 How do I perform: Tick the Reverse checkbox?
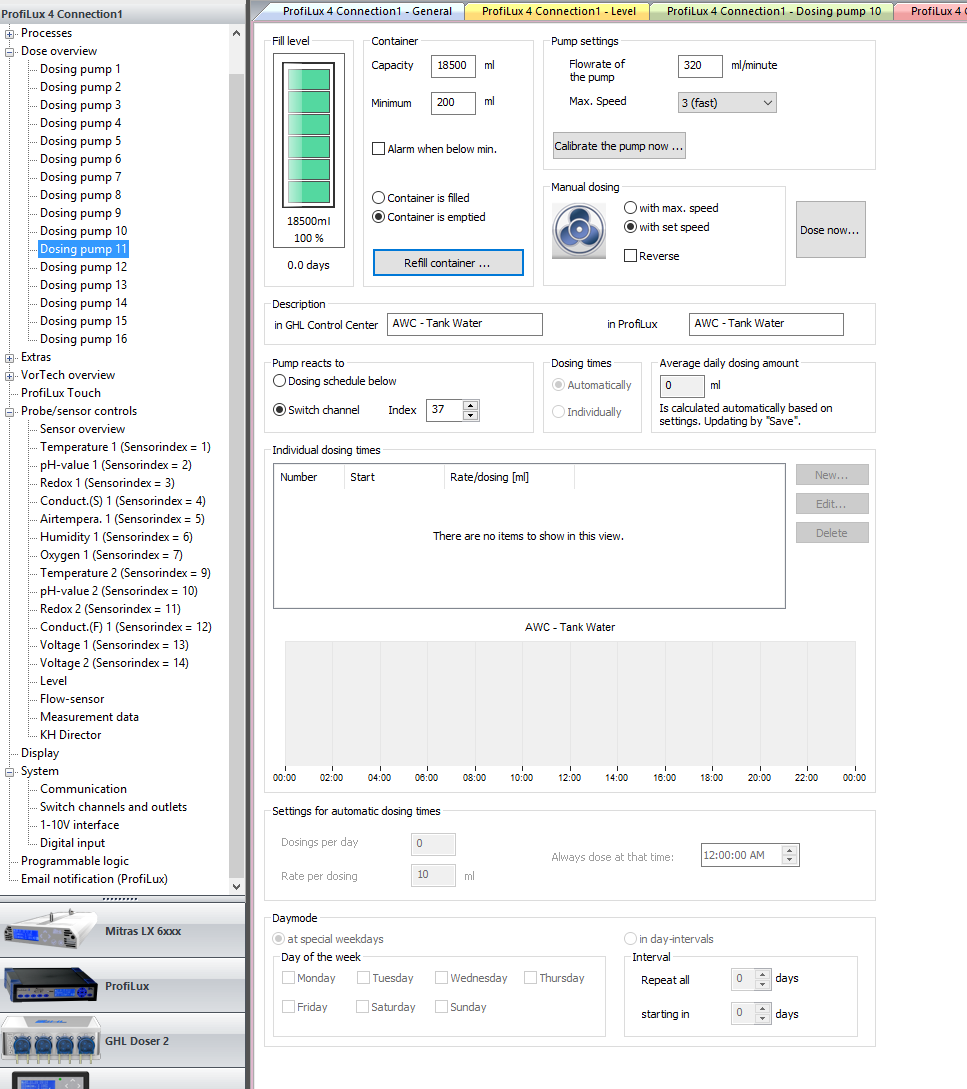coord(631,256)
